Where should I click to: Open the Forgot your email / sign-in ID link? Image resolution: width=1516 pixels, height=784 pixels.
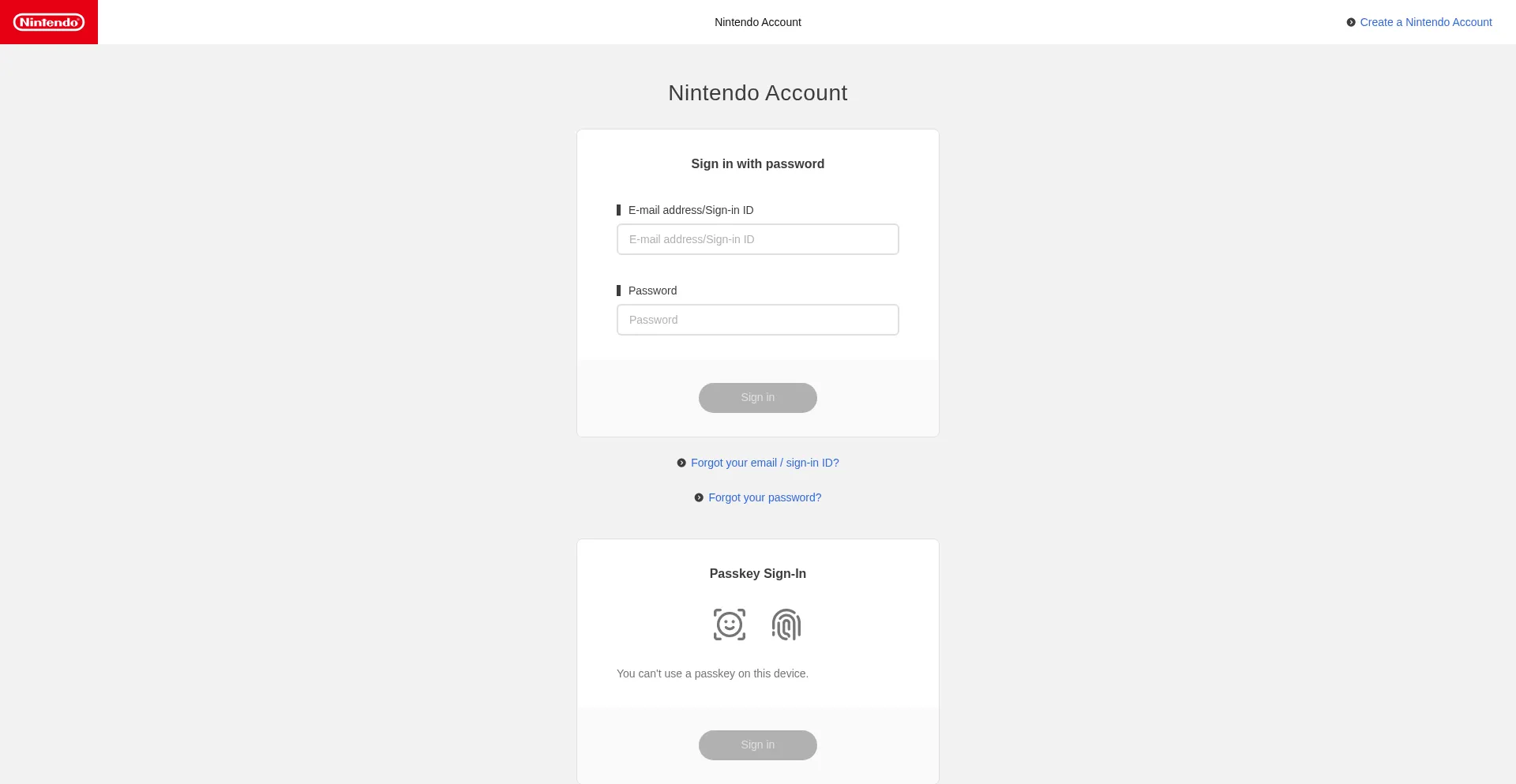pos(764,463)
